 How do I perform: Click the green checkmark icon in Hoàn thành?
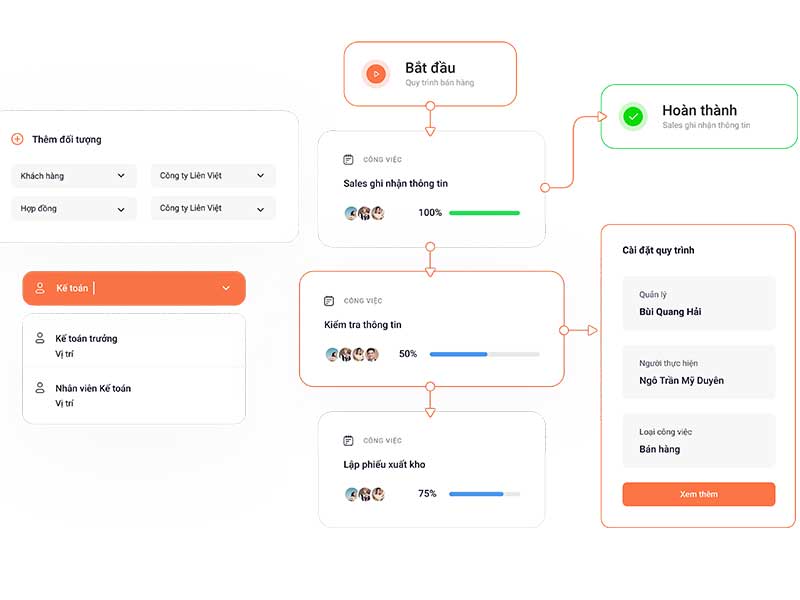[x=633, y=117]
